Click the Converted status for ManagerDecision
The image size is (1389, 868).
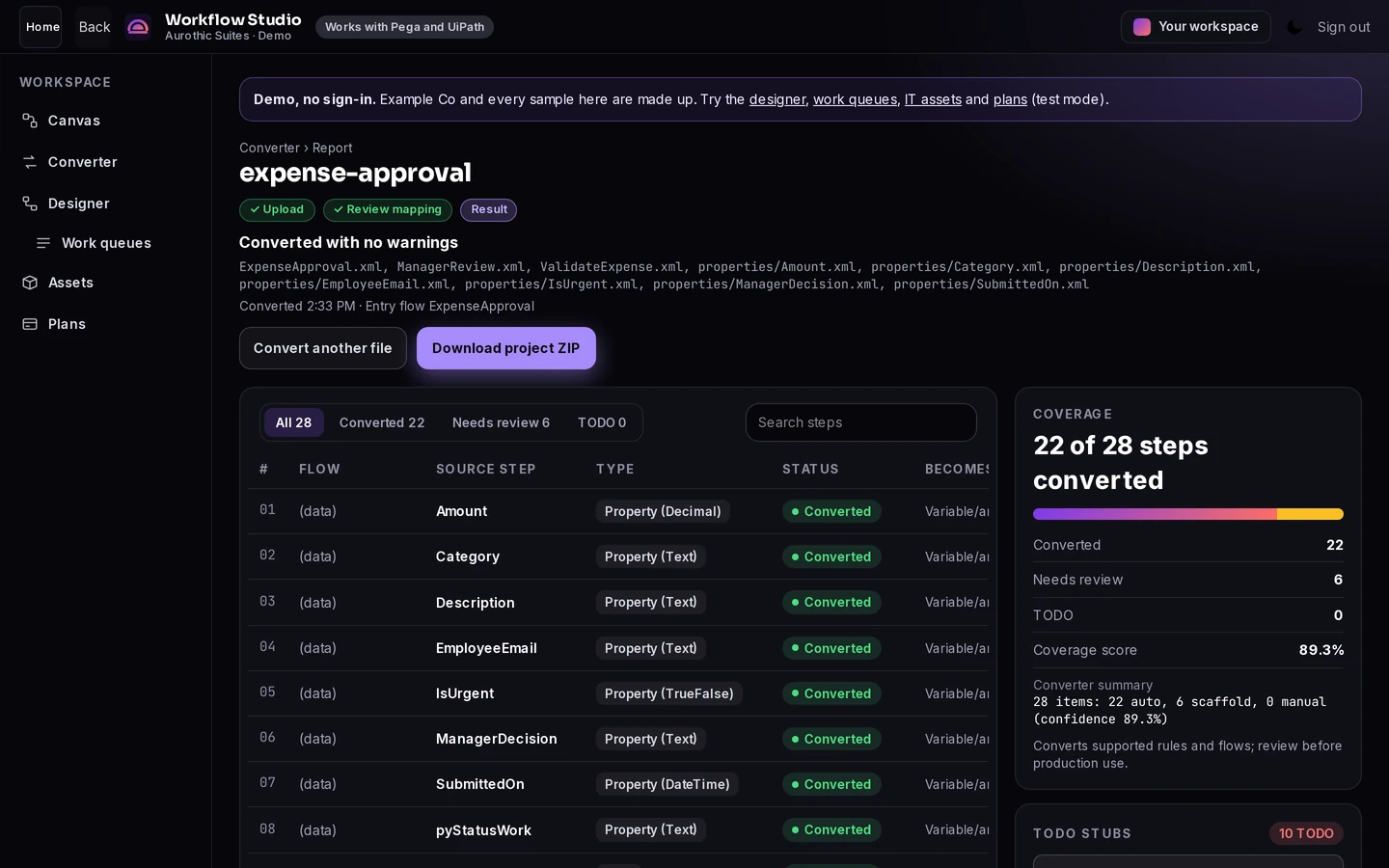[x=831, y=739]
